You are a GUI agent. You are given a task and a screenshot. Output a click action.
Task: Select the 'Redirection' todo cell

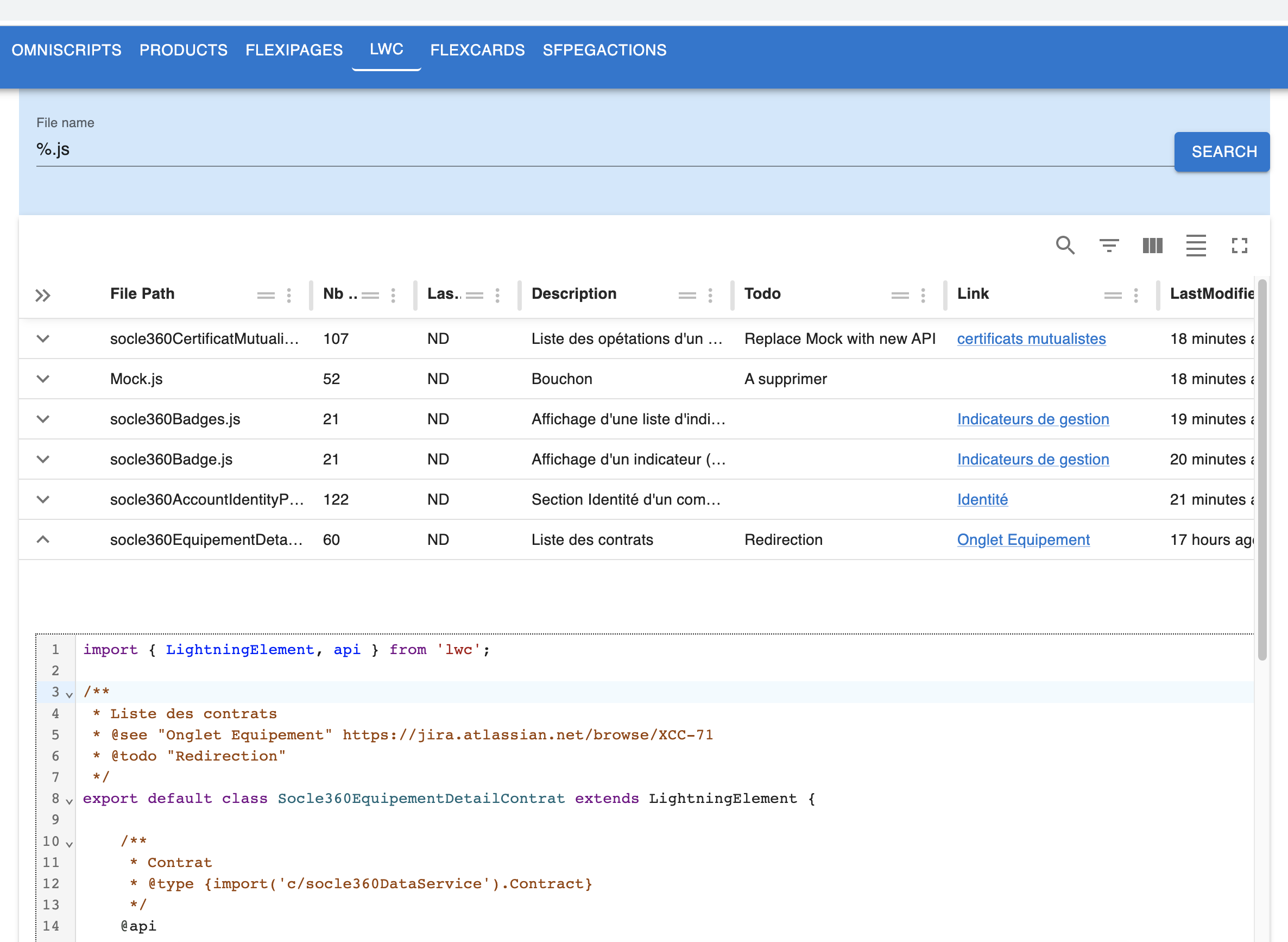pyautogui.click(x=784, y=539)
